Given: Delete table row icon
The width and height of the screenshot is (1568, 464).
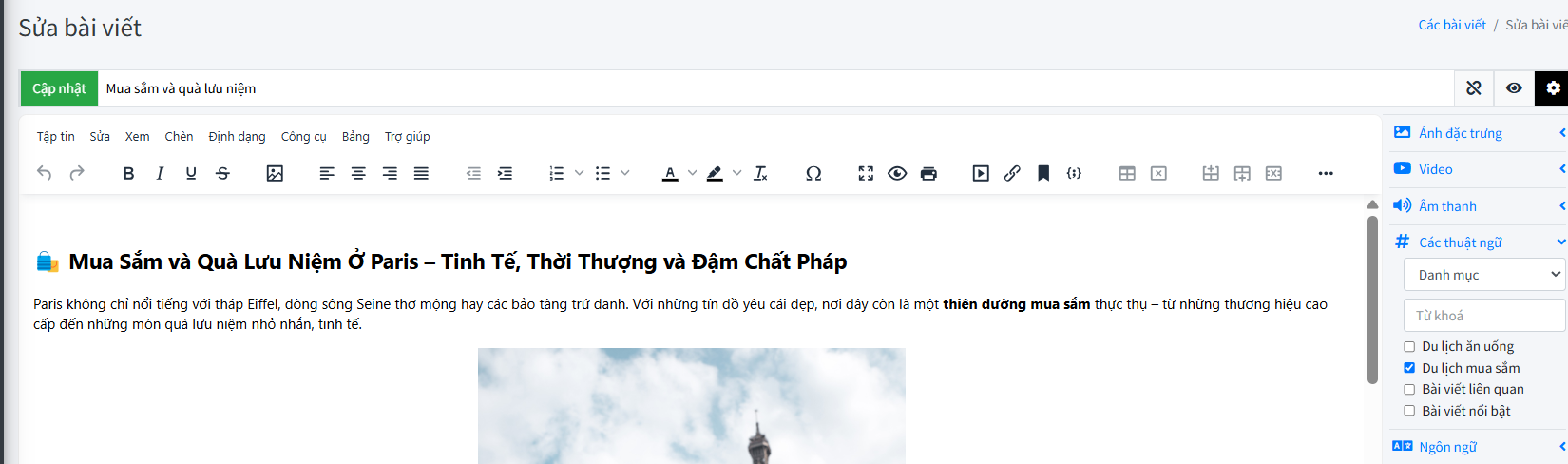Looking at the screenshot, I should 1273,173.
